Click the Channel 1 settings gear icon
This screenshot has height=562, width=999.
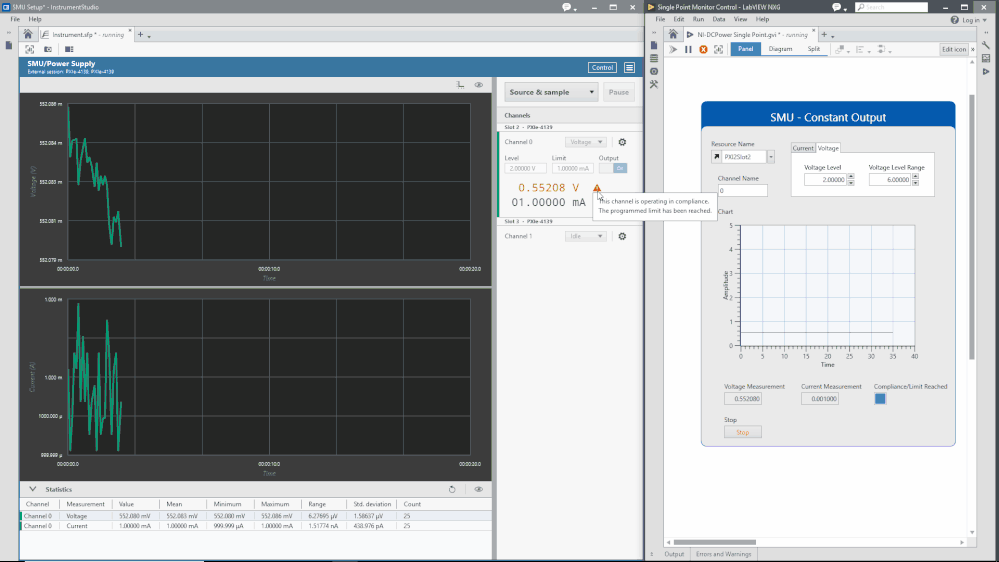[622, 236]
